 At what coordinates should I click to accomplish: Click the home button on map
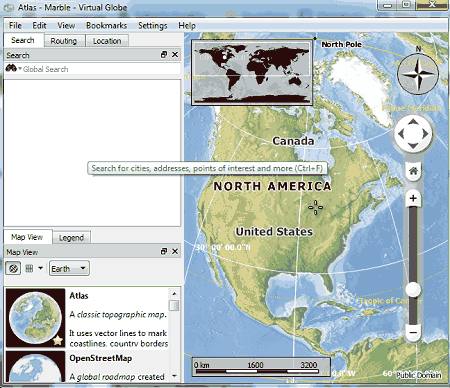[413, 171]
